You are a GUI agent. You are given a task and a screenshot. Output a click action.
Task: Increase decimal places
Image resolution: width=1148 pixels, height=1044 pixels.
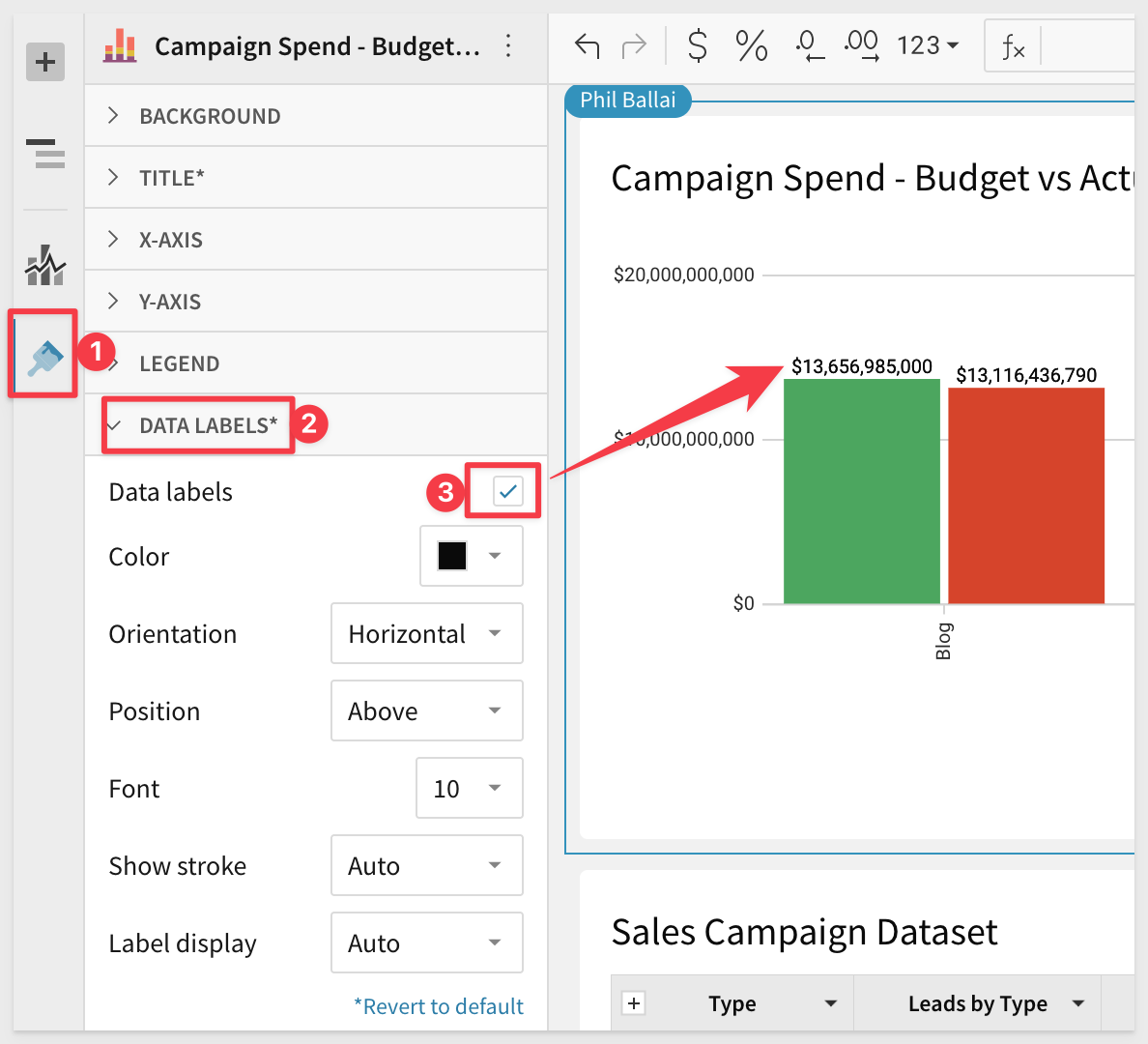click(x=862, y=45)
